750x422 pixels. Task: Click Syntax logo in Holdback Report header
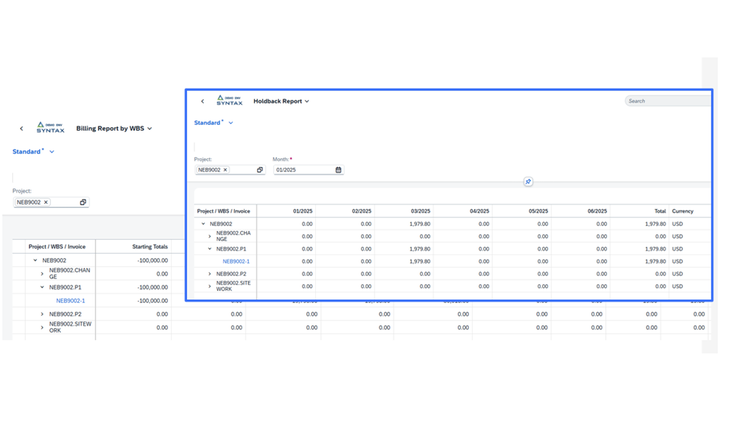coord(230,100)
